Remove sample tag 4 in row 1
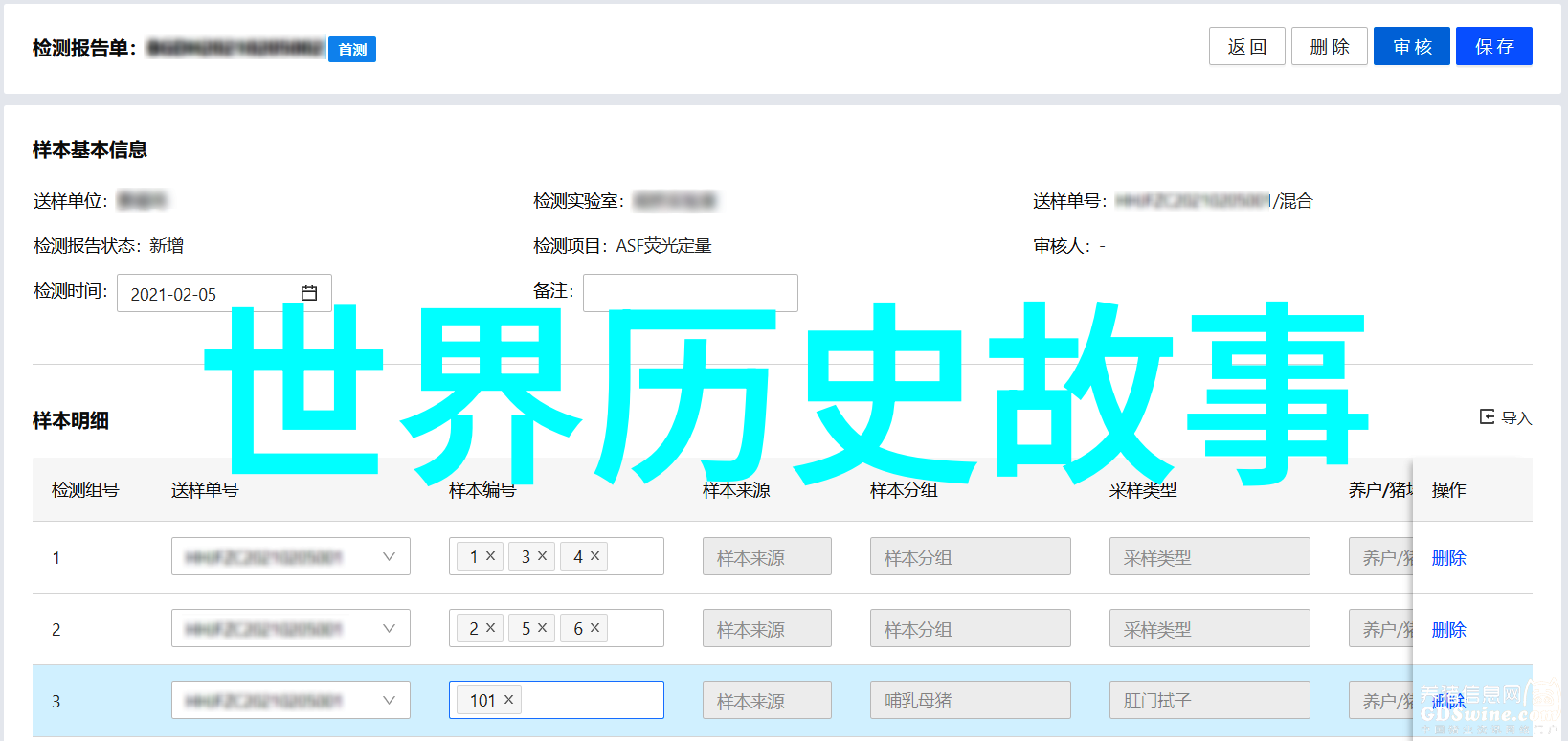The image size is (1568, 741). (x=594, y=555)
